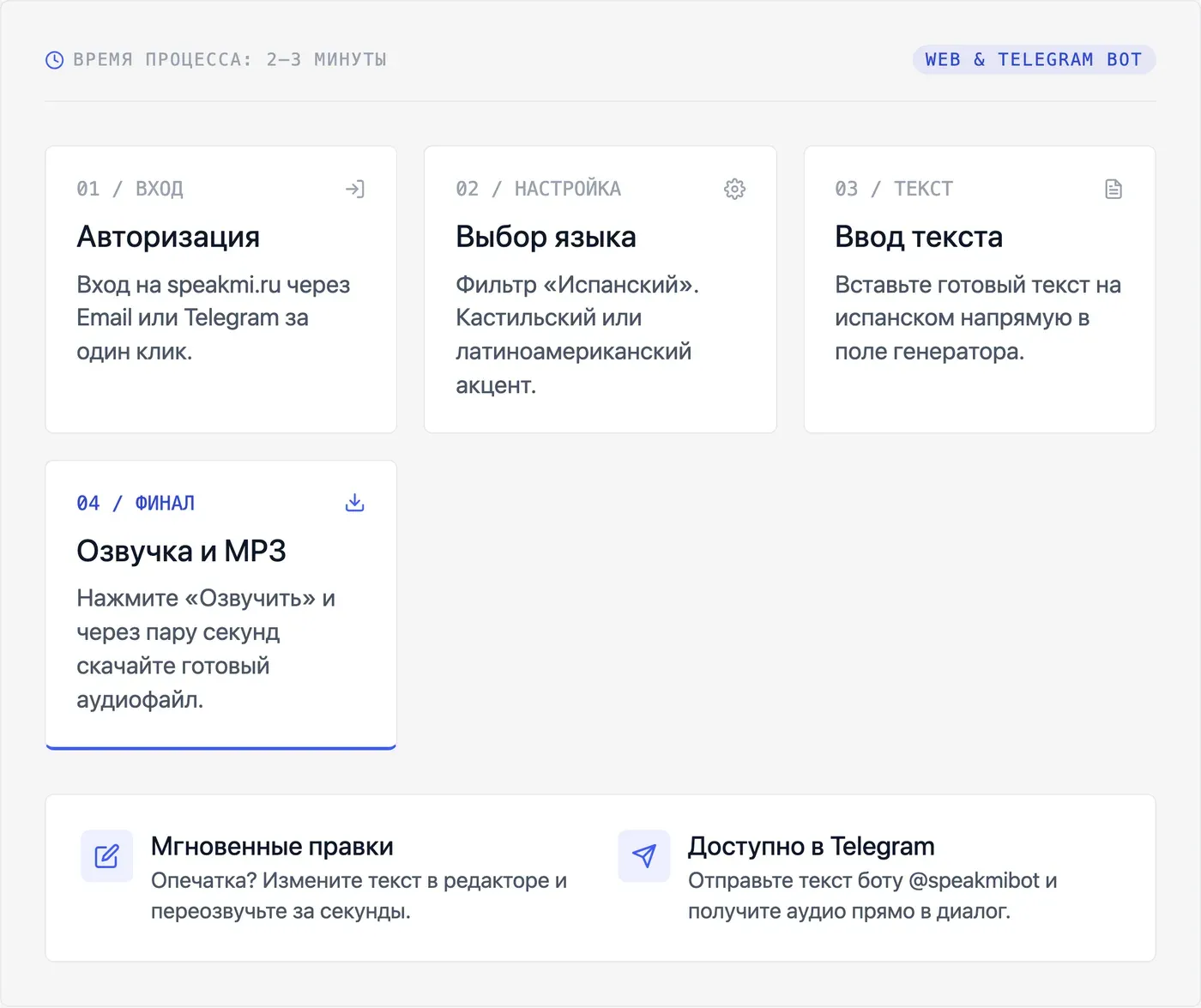Click the 04 / ФИНАЛ step label

tap(136, 503)
